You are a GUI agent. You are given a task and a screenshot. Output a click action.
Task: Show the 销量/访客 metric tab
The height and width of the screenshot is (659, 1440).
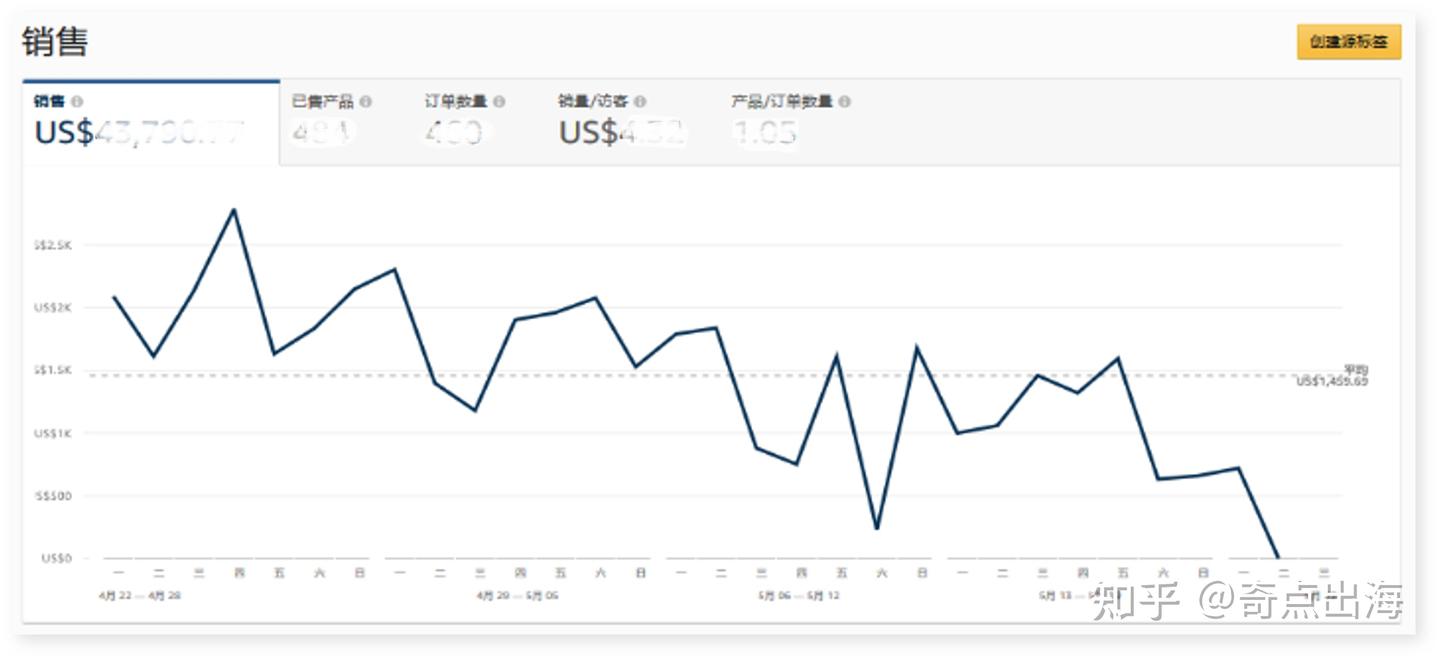tap(620, 122)
